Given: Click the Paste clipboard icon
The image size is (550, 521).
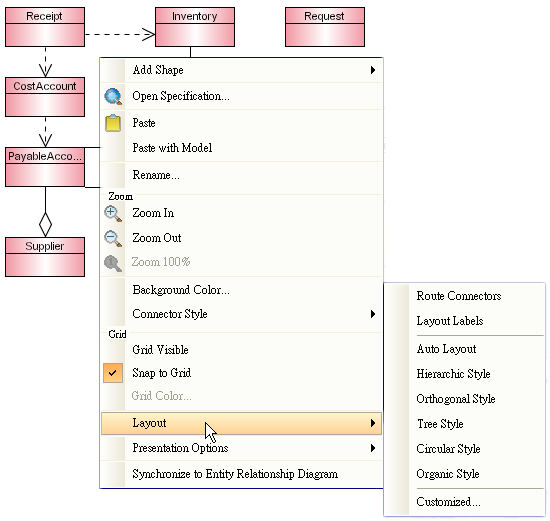Looking at the screenshot, I should click(x=113, y=123).
